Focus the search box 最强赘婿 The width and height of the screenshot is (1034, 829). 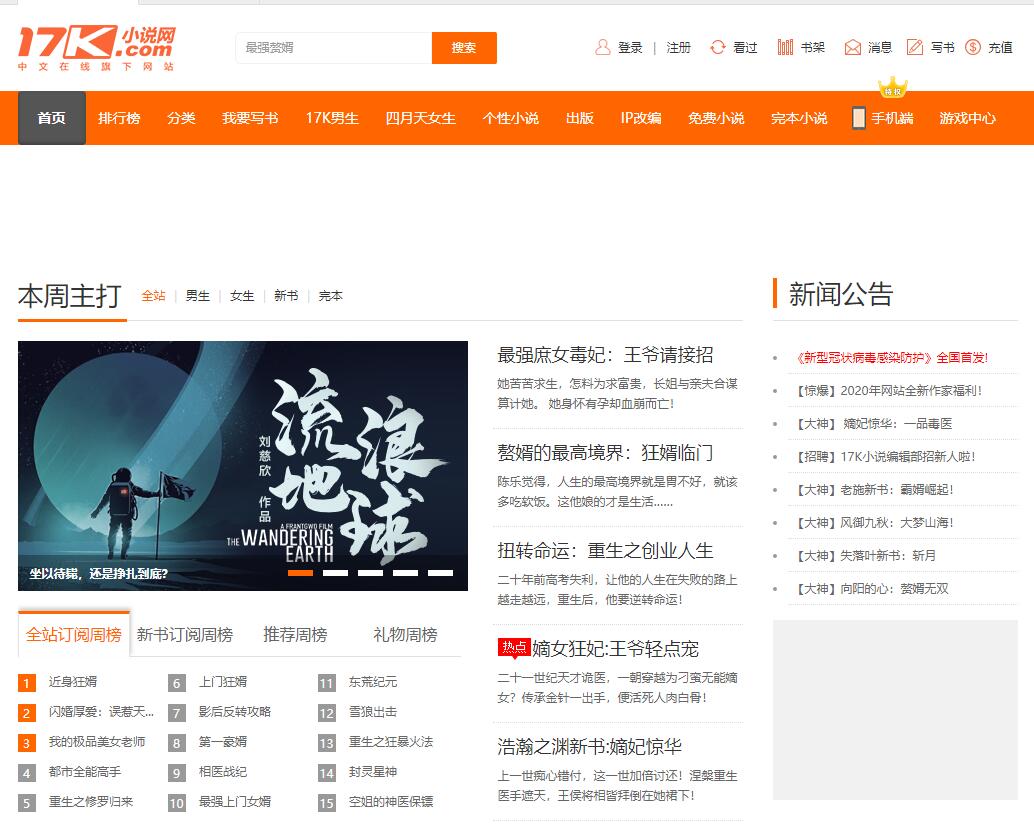[x=334, y=48]
